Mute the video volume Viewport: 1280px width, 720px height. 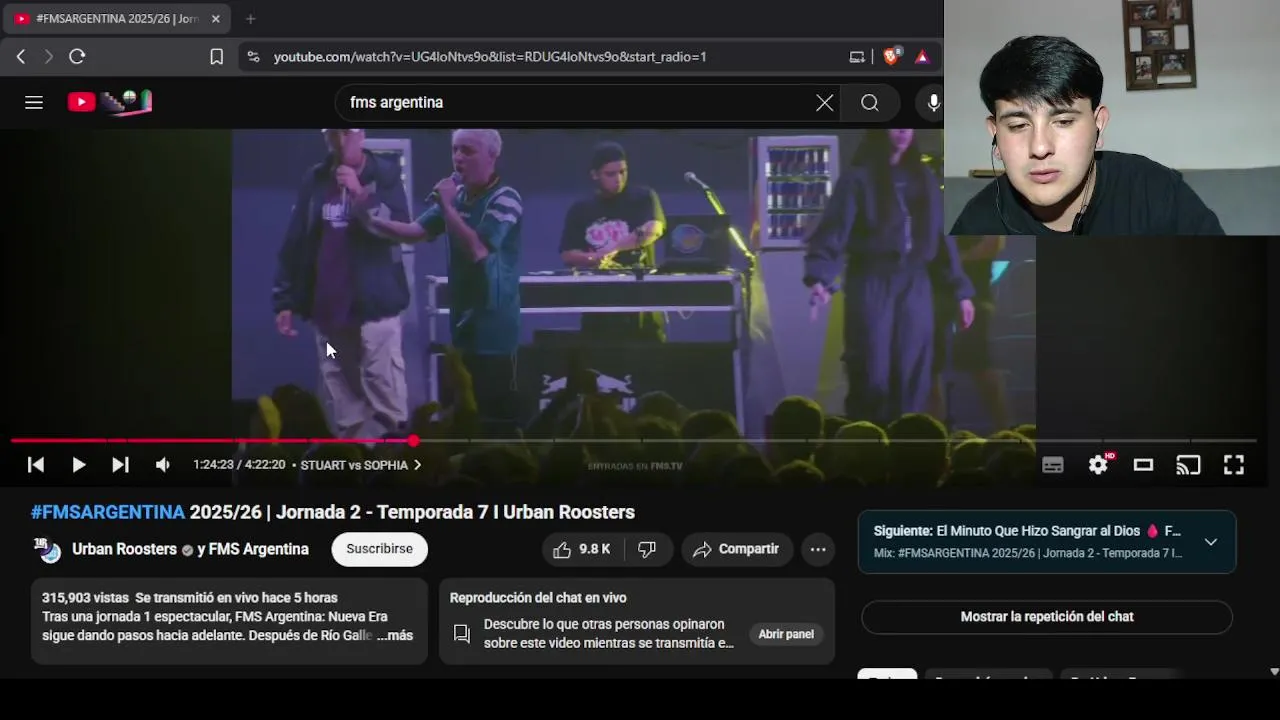pyautogui.click(x=162, y=465)
